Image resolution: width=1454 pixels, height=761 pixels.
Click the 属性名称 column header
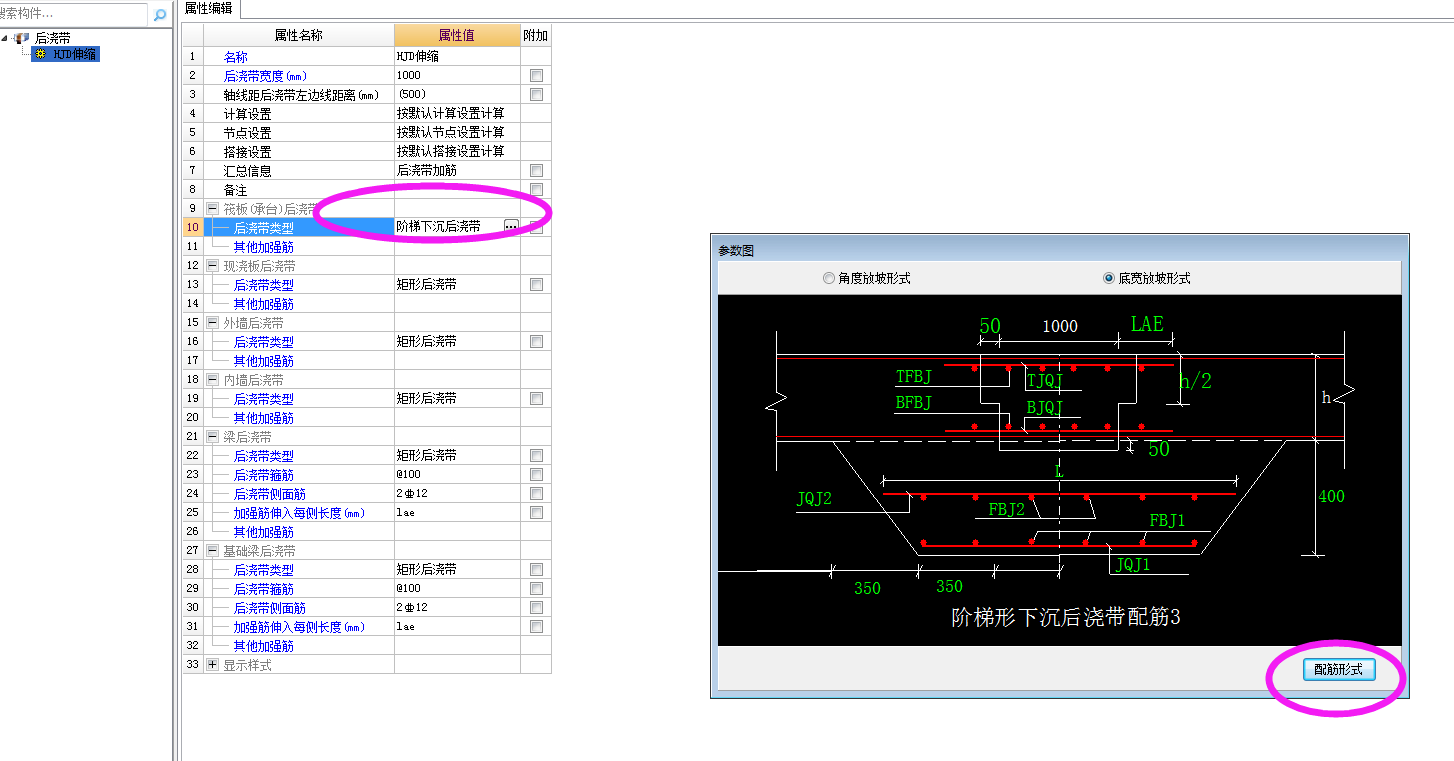pyautogui.click(x=299, y=35)
